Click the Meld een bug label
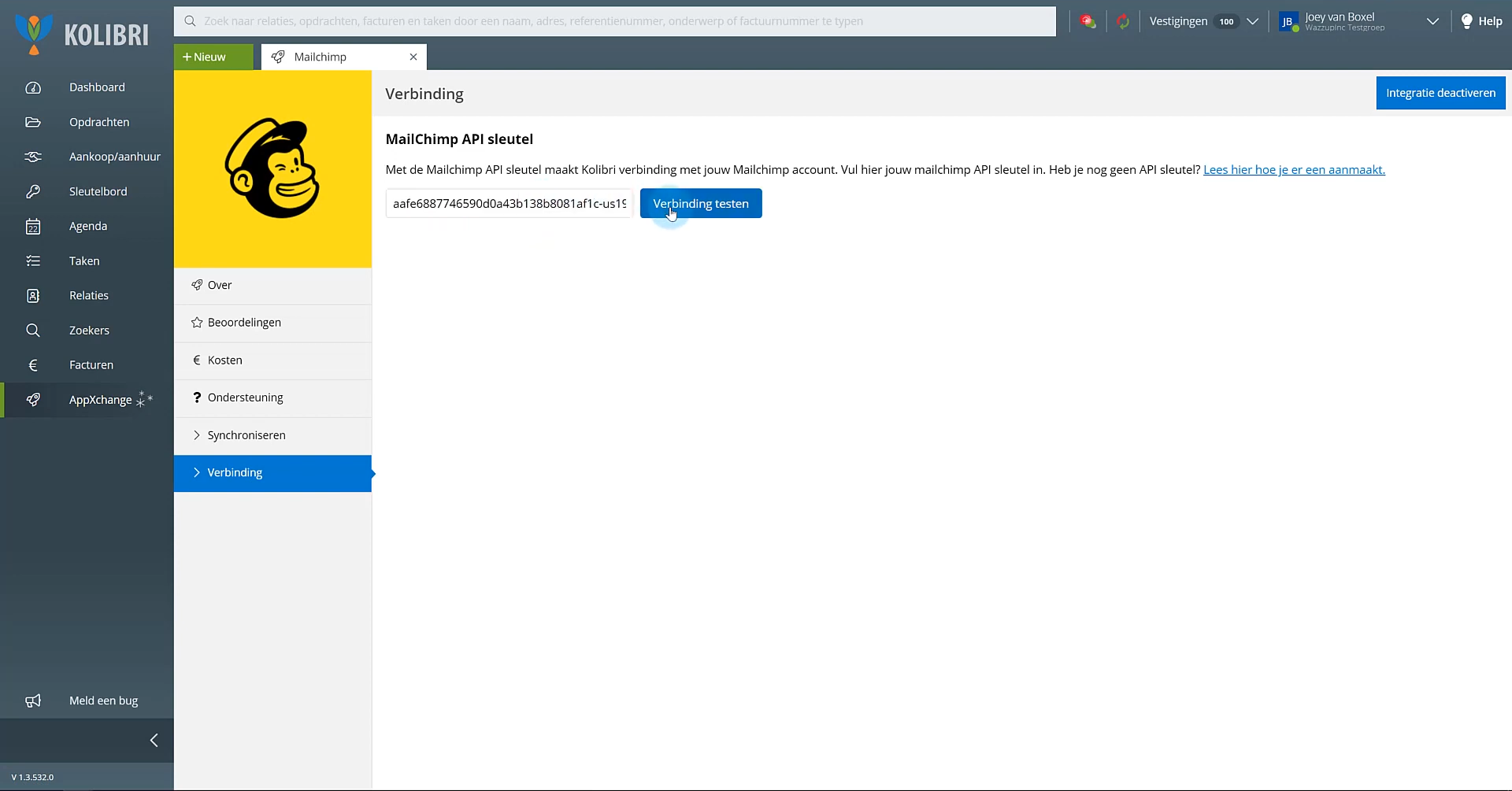1512x791 pixels. [x=103, y=700]
